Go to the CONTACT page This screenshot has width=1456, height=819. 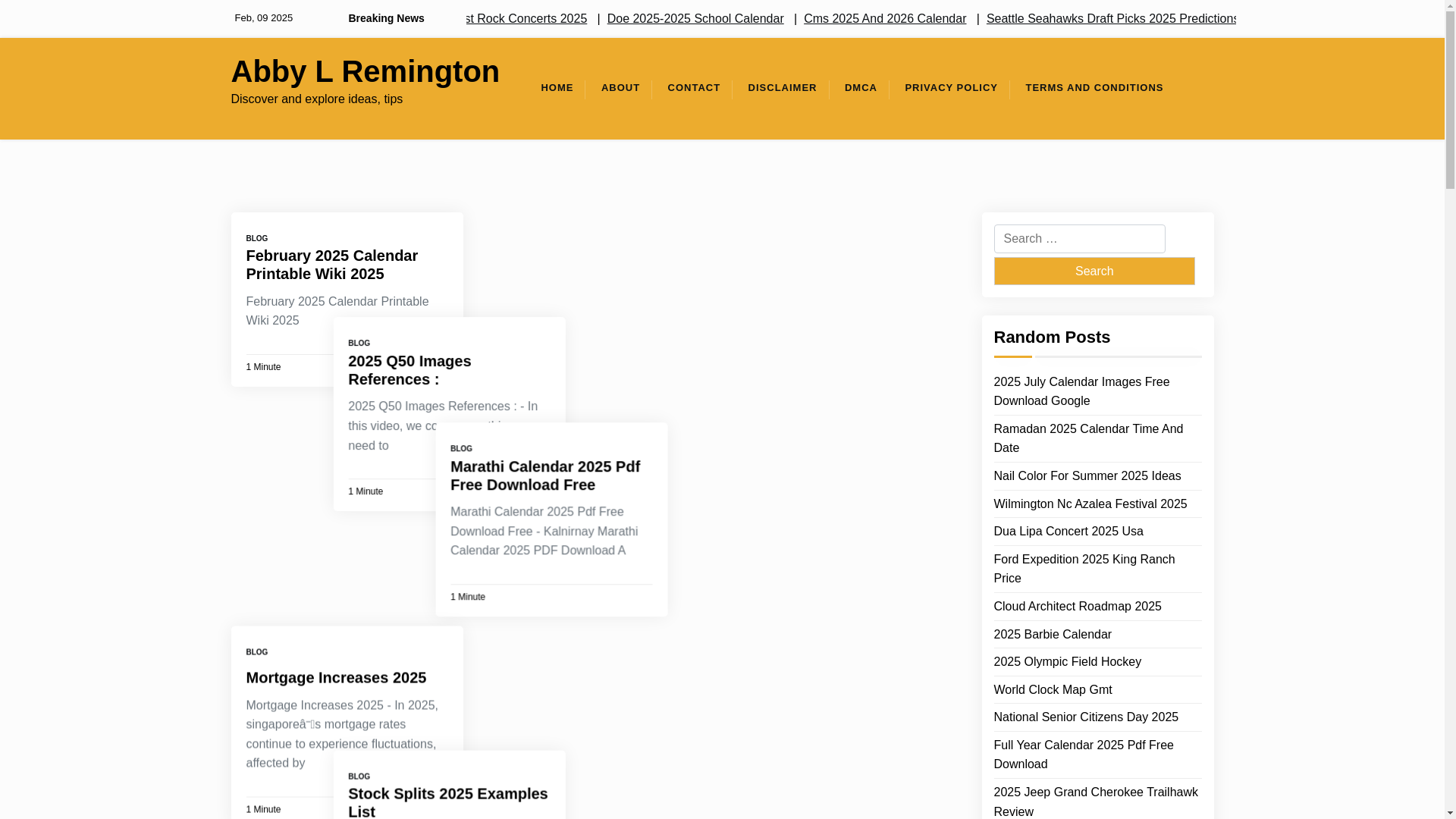tap(693, 88)
